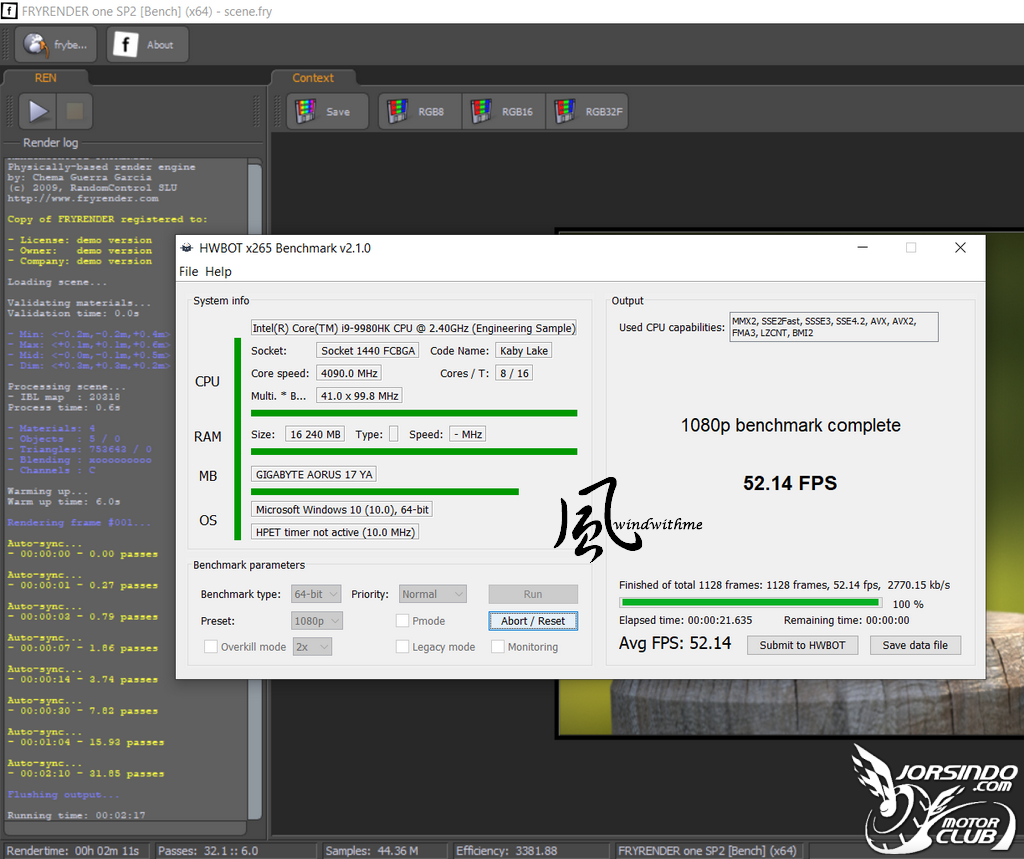
Task: Click the Efficiency: 3381.88 status entry
Action: [506, 851]
